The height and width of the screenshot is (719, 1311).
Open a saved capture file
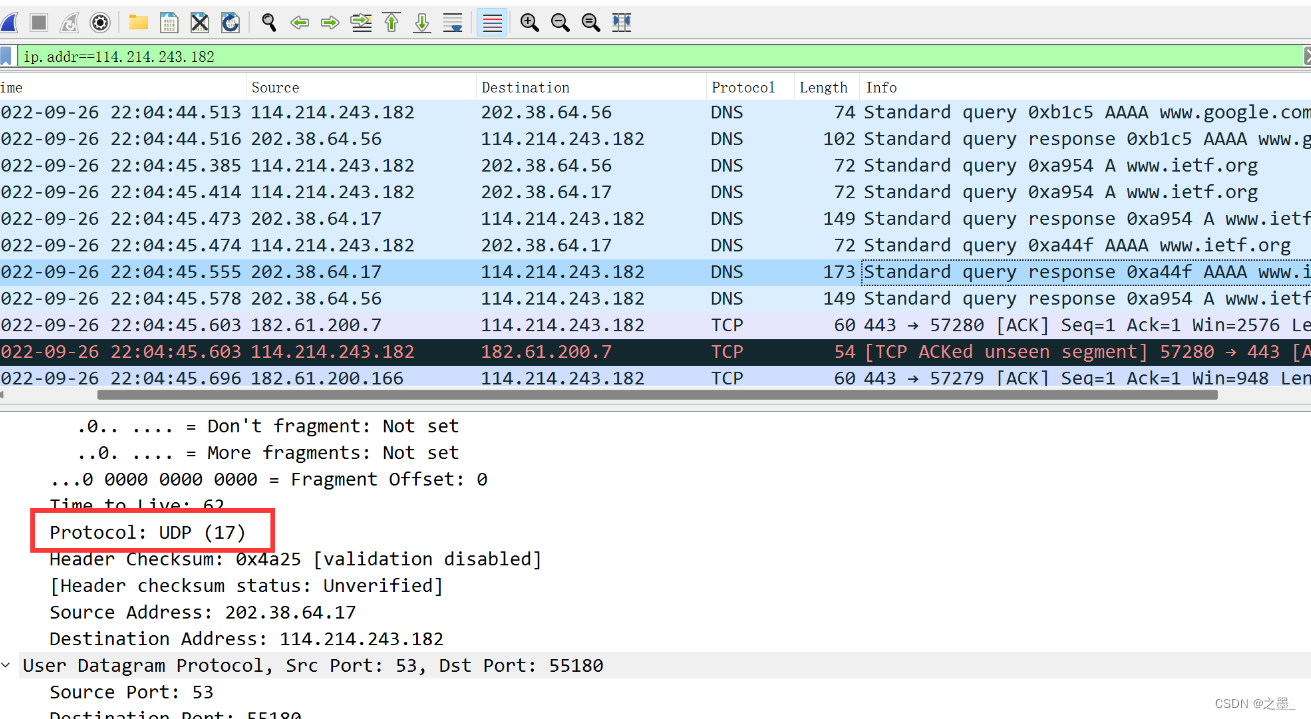pyautogui.click(x=138, y=22)
